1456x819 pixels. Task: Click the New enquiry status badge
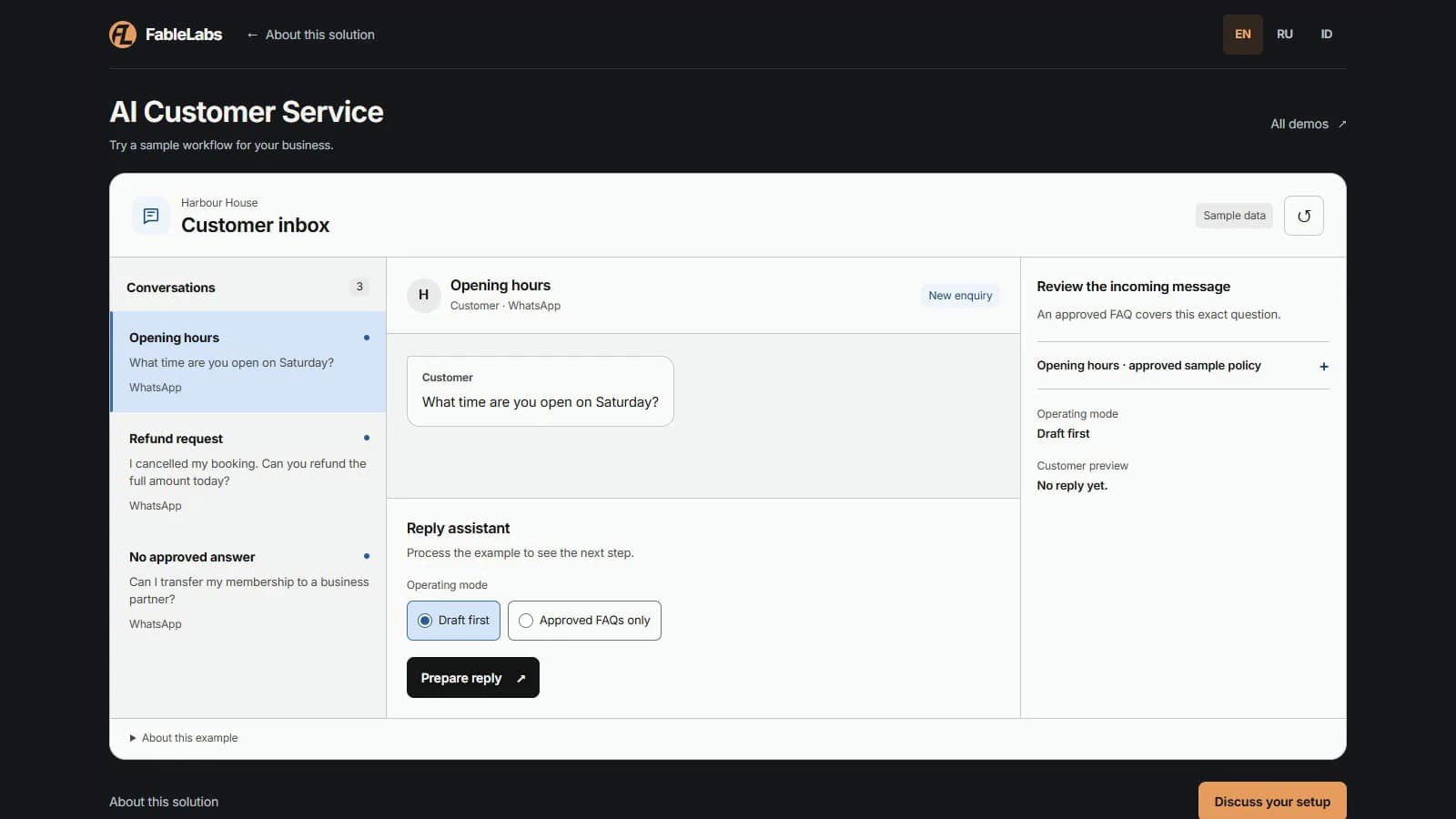coord(960,296)
